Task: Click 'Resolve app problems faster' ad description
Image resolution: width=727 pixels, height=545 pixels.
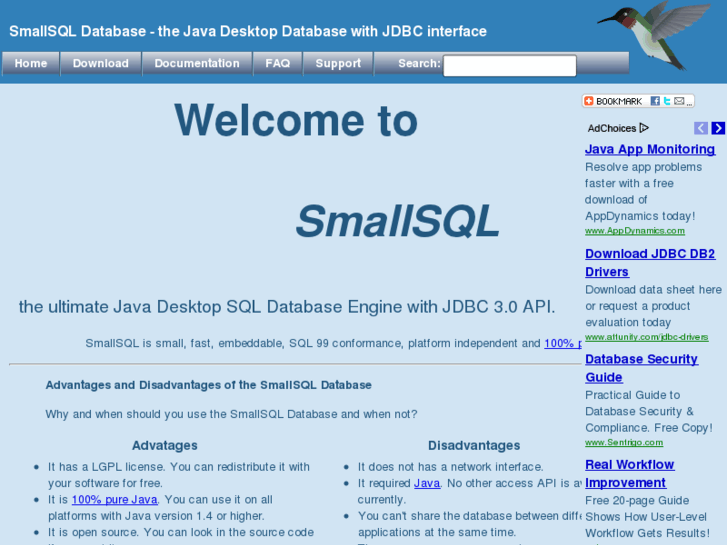Action: [x=643, y=192]
